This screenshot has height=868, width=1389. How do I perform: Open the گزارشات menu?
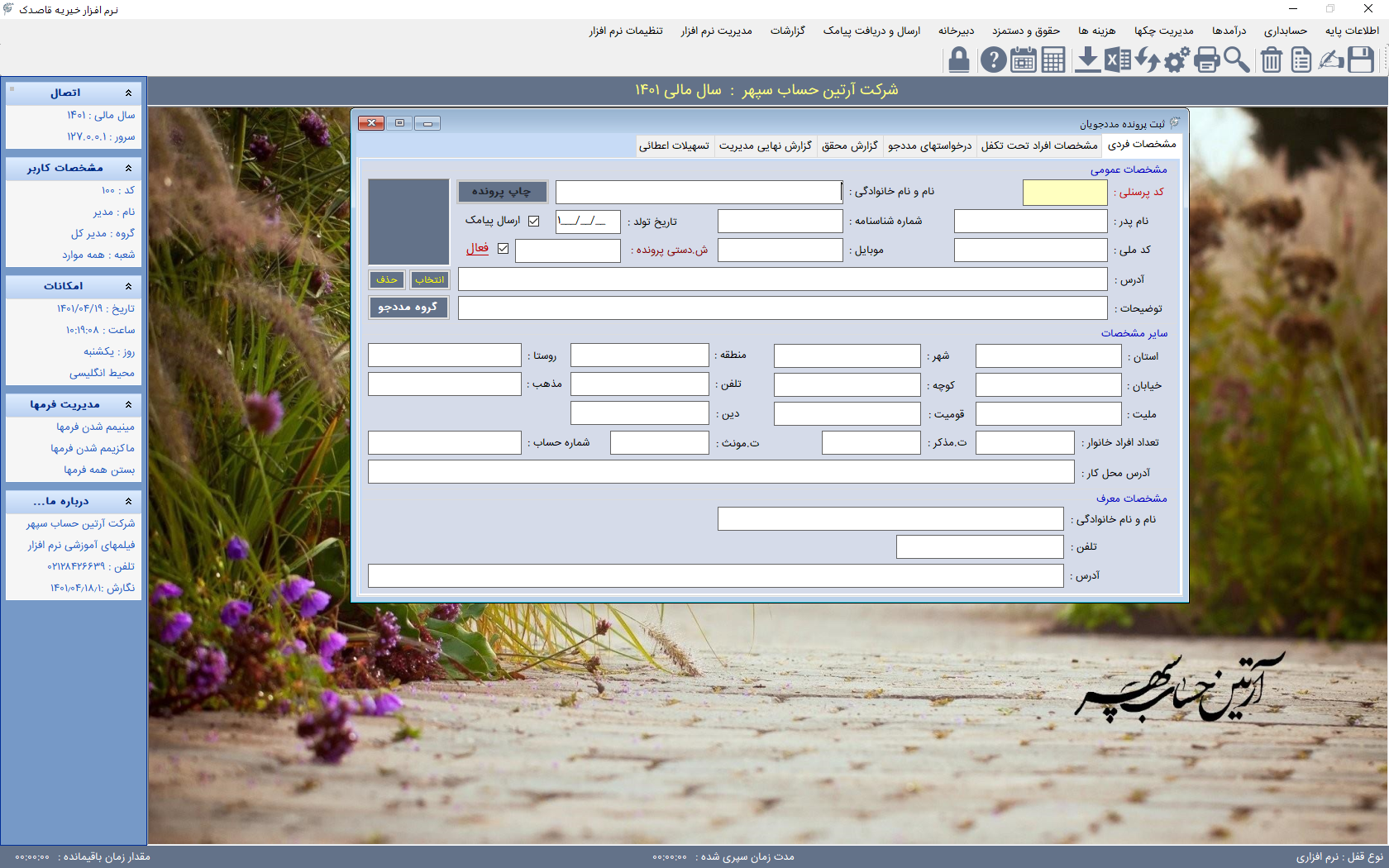(787, 31)
